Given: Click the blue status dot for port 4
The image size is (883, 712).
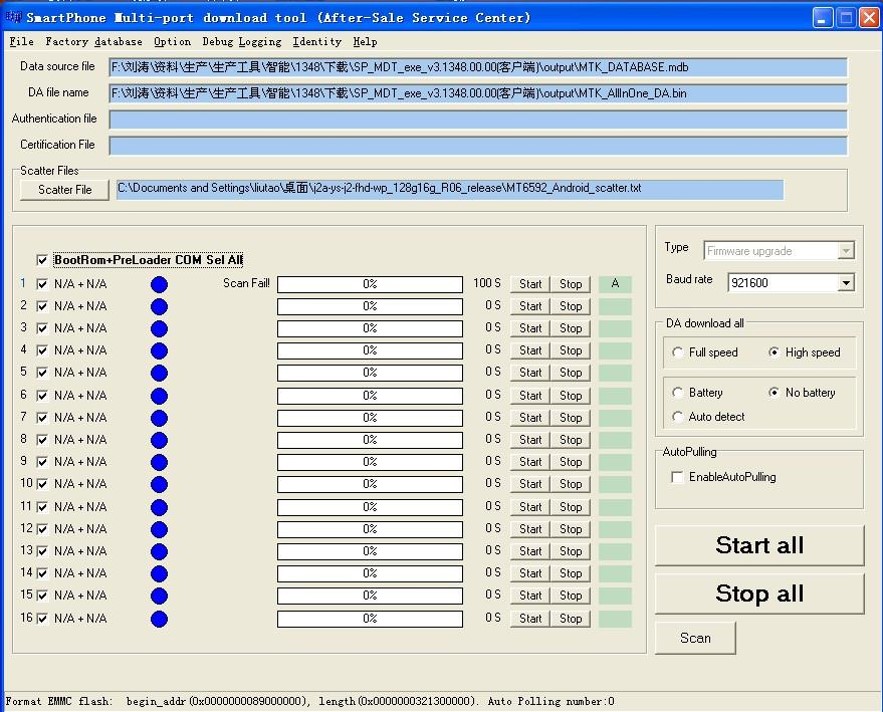Looking at the screenshot, I should (159, 351).
